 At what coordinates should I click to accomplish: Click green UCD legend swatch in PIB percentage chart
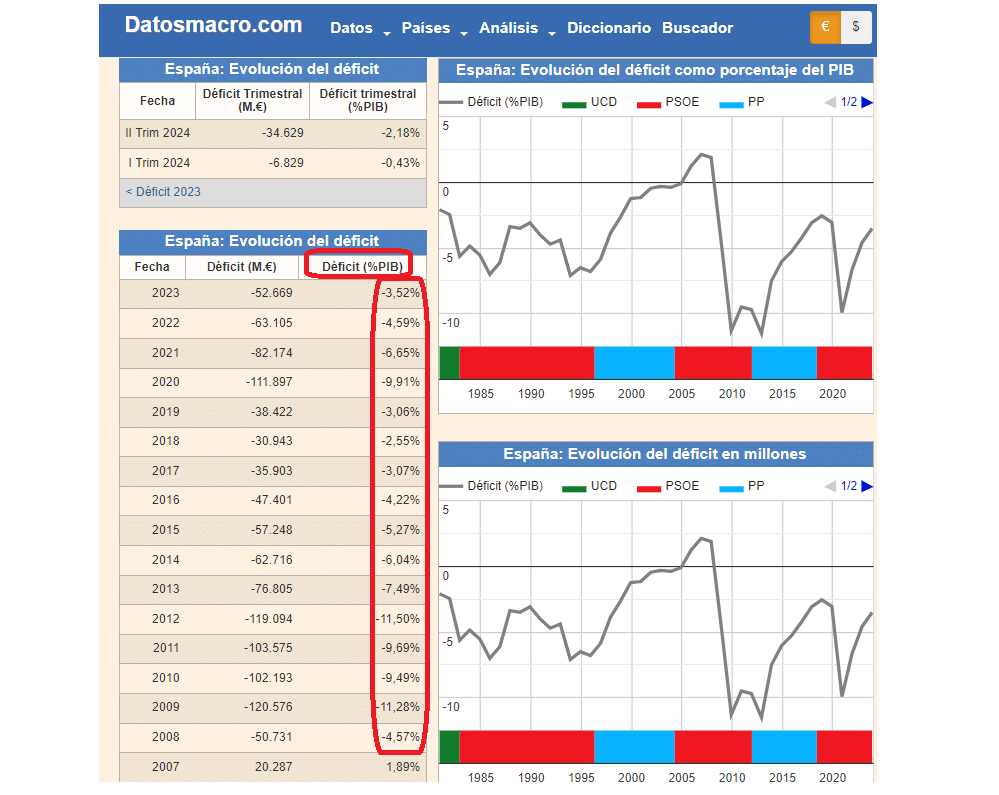click(574, 103)
